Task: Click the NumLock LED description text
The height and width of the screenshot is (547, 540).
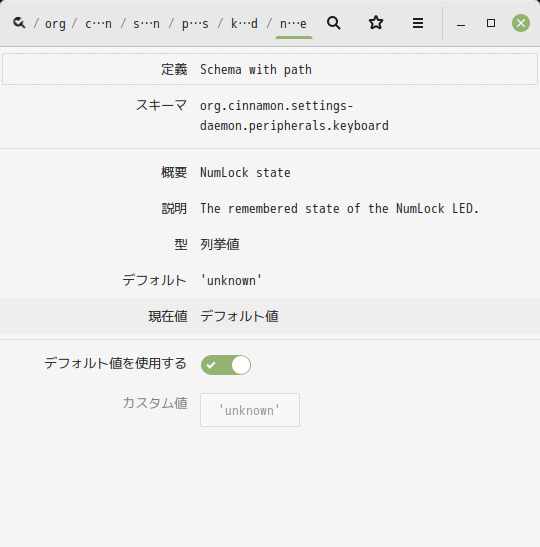Action: coord(339,209)
